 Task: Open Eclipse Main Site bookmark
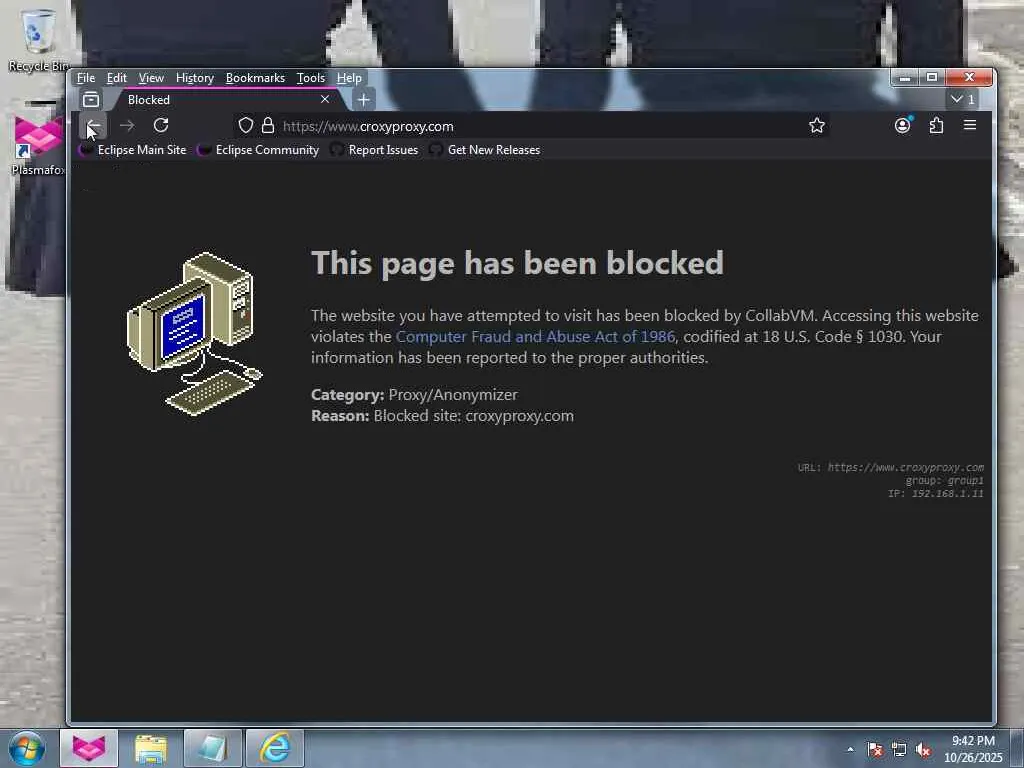pos(133,150)
